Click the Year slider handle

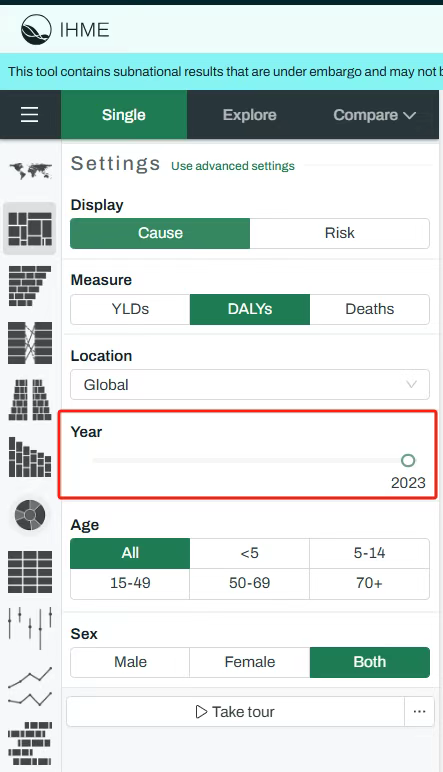coord(408,460)
